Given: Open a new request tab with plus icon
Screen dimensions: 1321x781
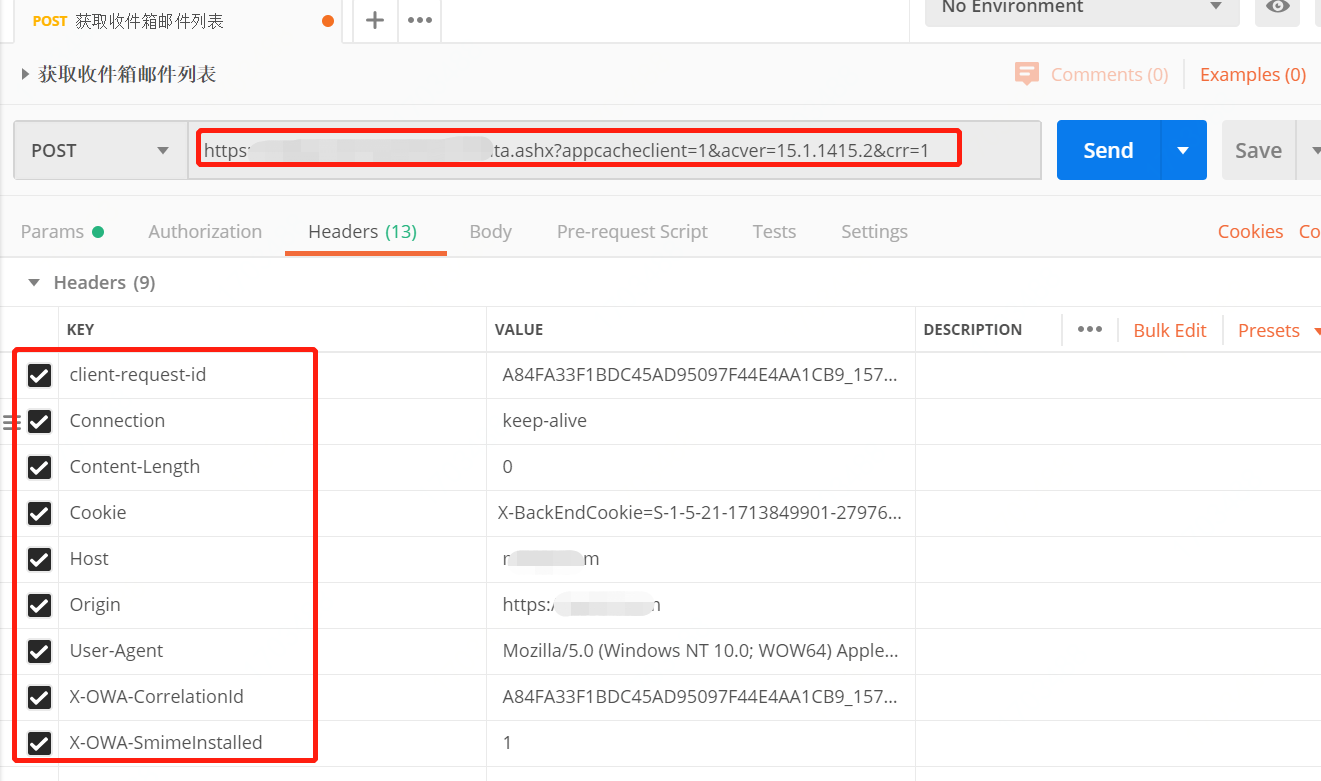Looking at the screenshot, I should [375, 20].
